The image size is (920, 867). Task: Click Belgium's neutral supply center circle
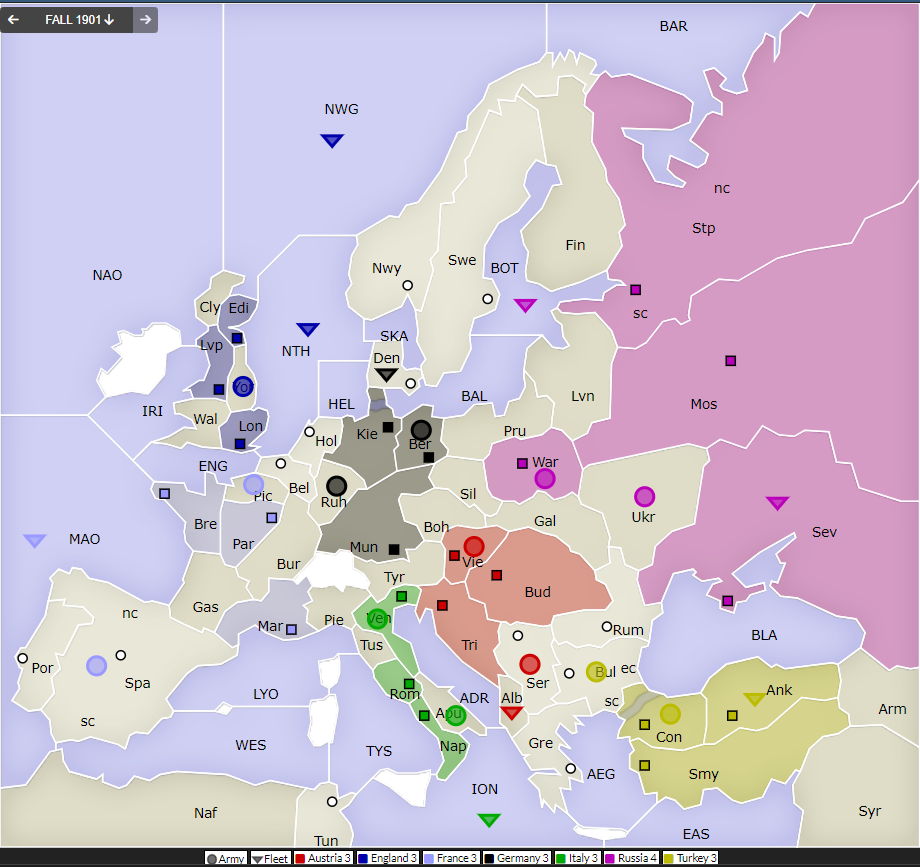pos(281,464)
